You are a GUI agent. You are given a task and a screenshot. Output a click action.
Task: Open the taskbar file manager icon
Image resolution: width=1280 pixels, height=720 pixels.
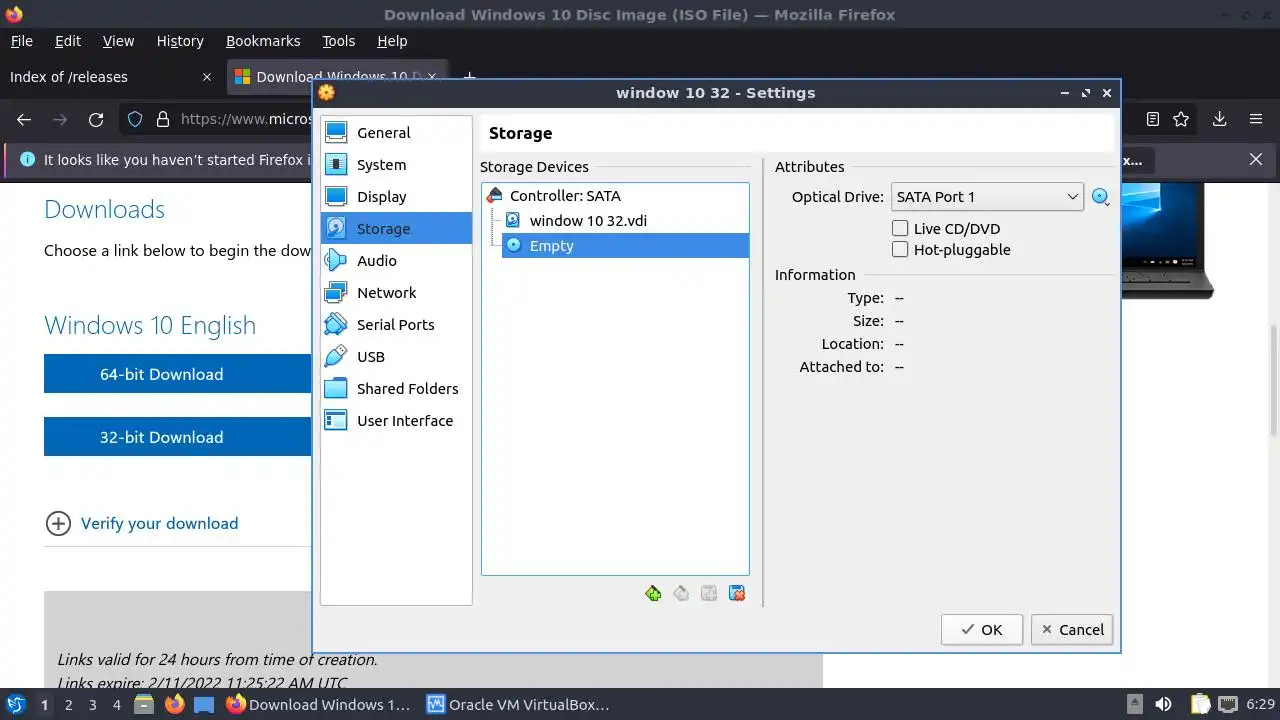tap(144, 704)
